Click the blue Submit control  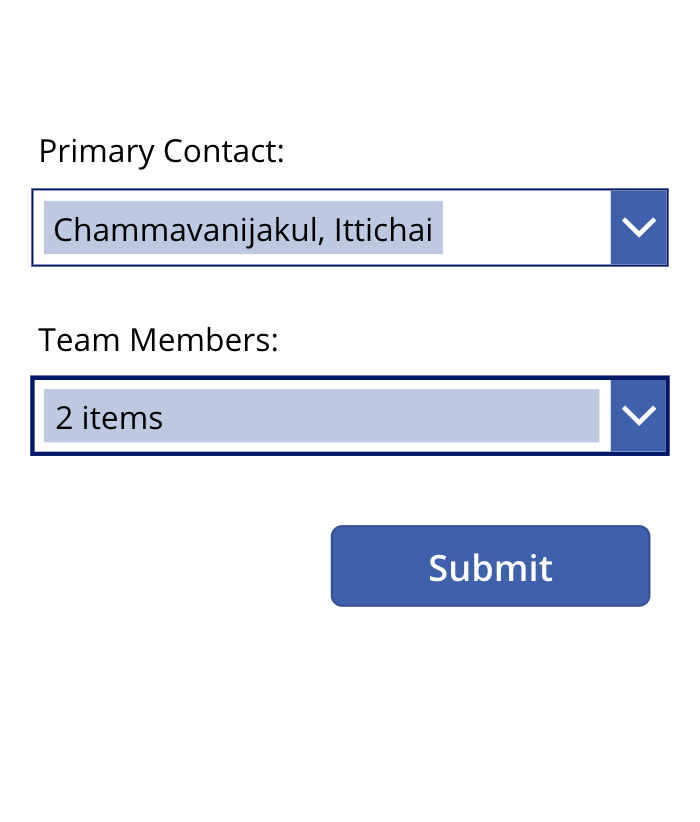(x=489, y=566)
